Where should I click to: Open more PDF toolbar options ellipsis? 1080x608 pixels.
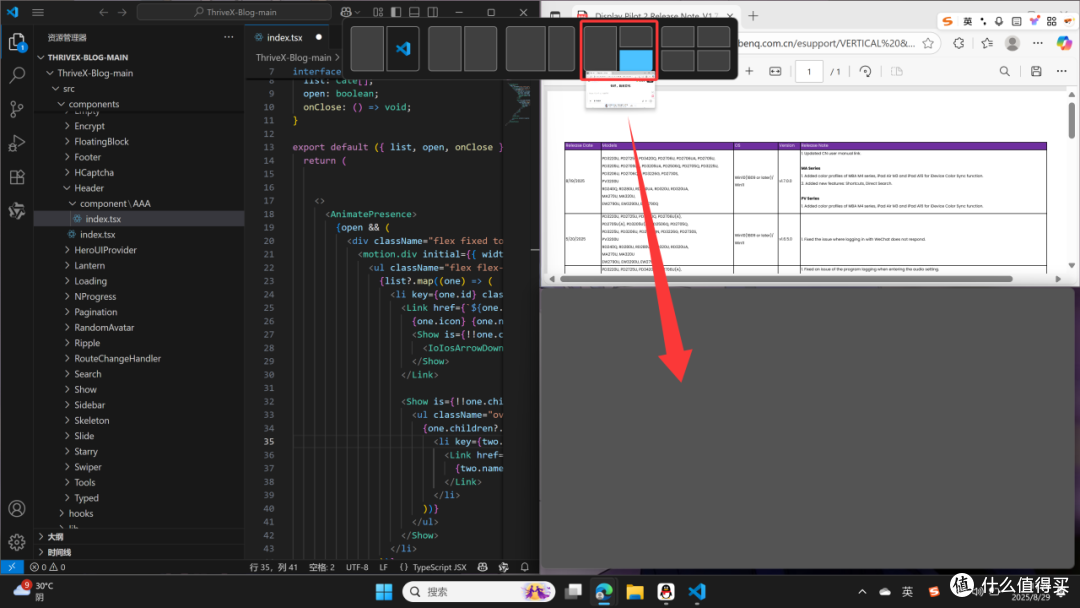(1061, 71)
